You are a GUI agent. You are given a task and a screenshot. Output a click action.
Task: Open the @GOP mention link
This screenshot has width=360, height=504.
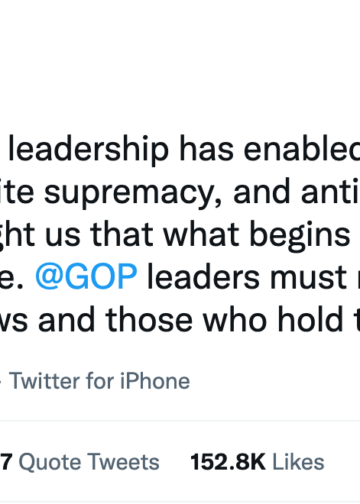point(86,276)
